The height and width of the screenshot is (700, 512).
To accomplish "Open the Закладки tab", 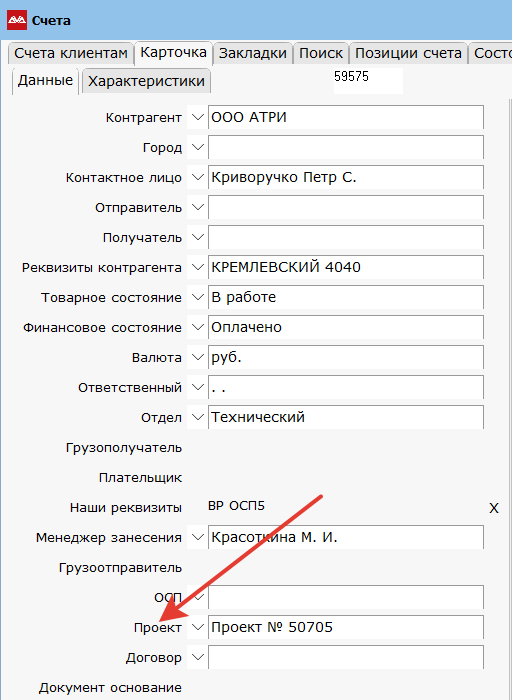I will 253,54.
